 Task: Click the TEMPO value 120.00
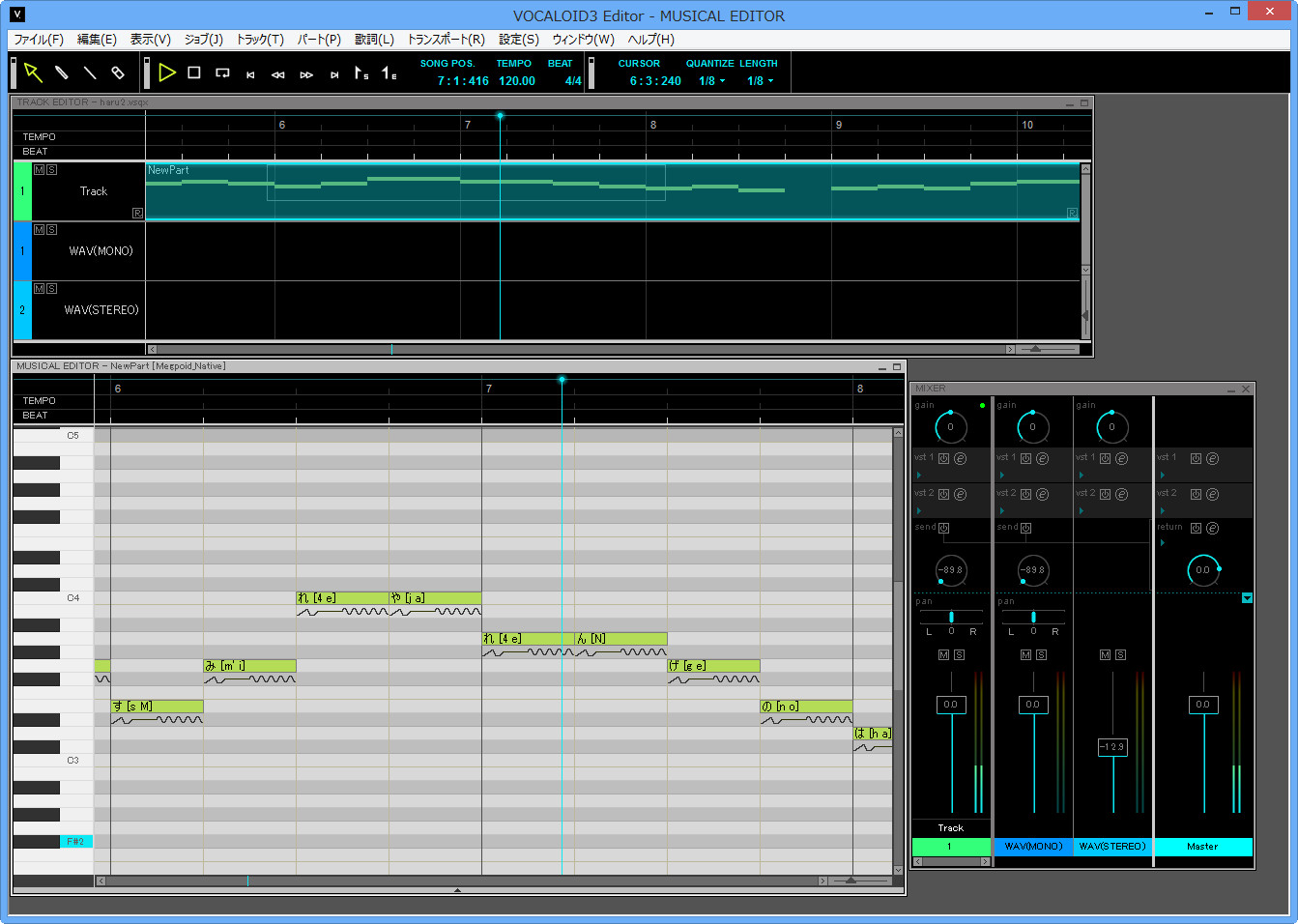[x=517, y=81]
